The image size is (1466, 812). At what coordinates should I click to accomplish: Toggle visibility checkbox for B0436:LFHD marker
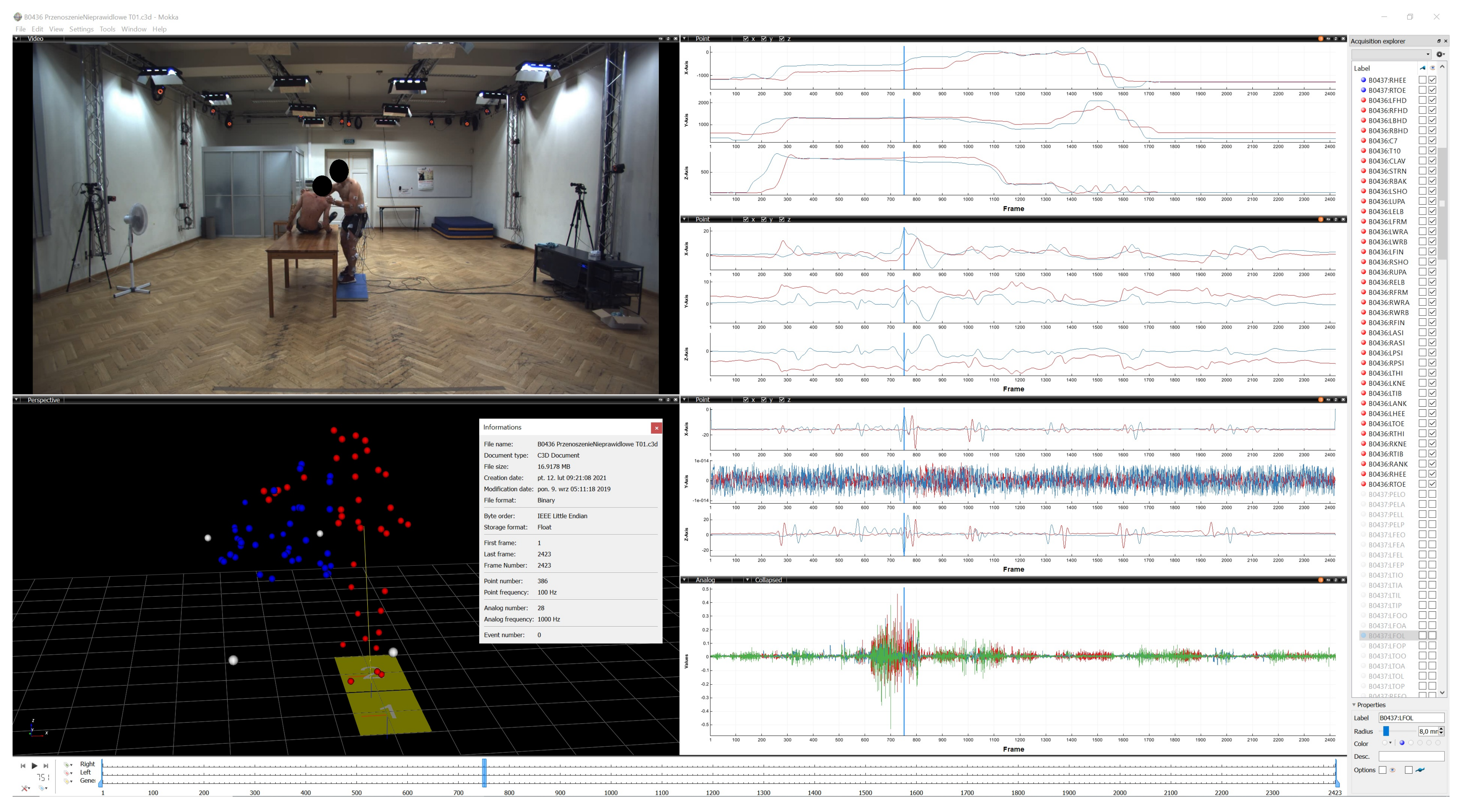pos(1432,101)
